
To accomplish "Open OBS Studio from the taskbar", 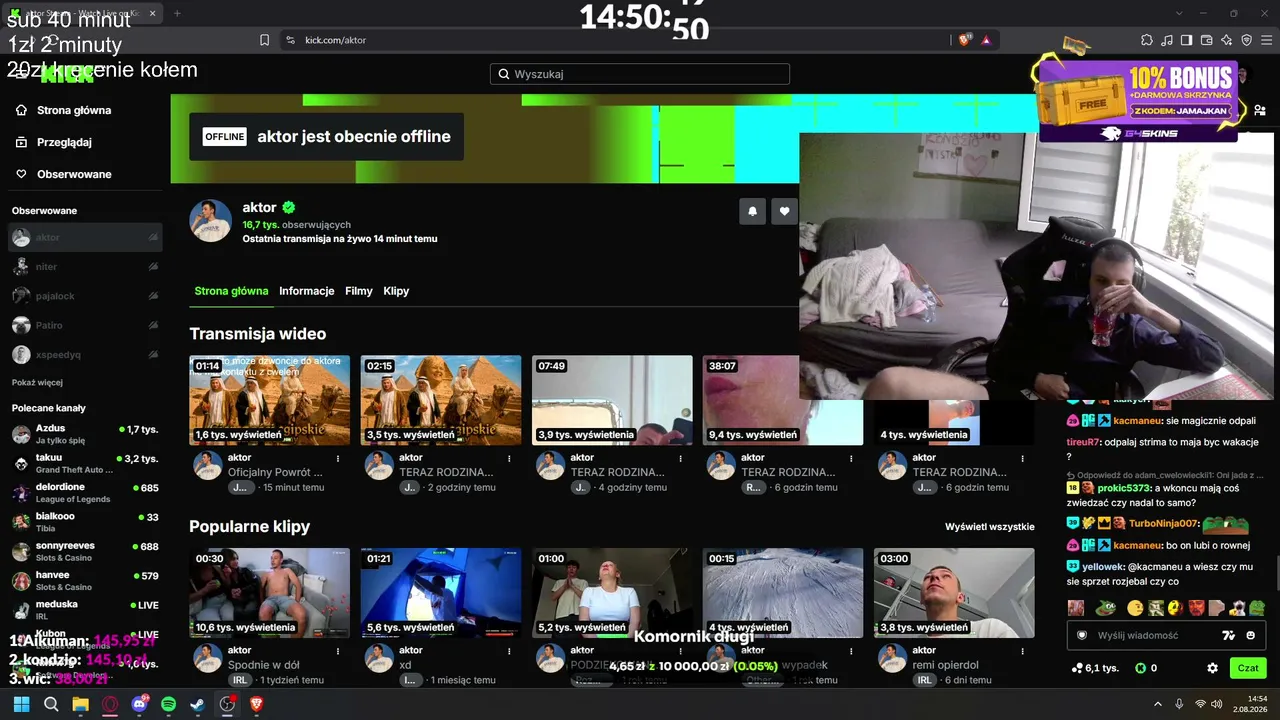I will click(227, 704).
